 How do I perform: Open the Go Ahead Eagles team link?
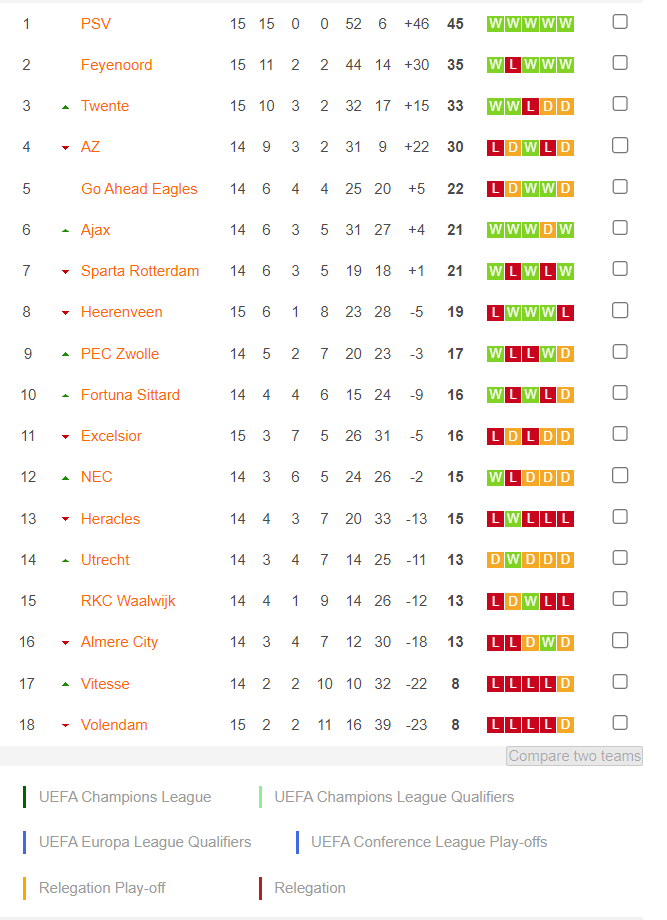tap(139, 189)
